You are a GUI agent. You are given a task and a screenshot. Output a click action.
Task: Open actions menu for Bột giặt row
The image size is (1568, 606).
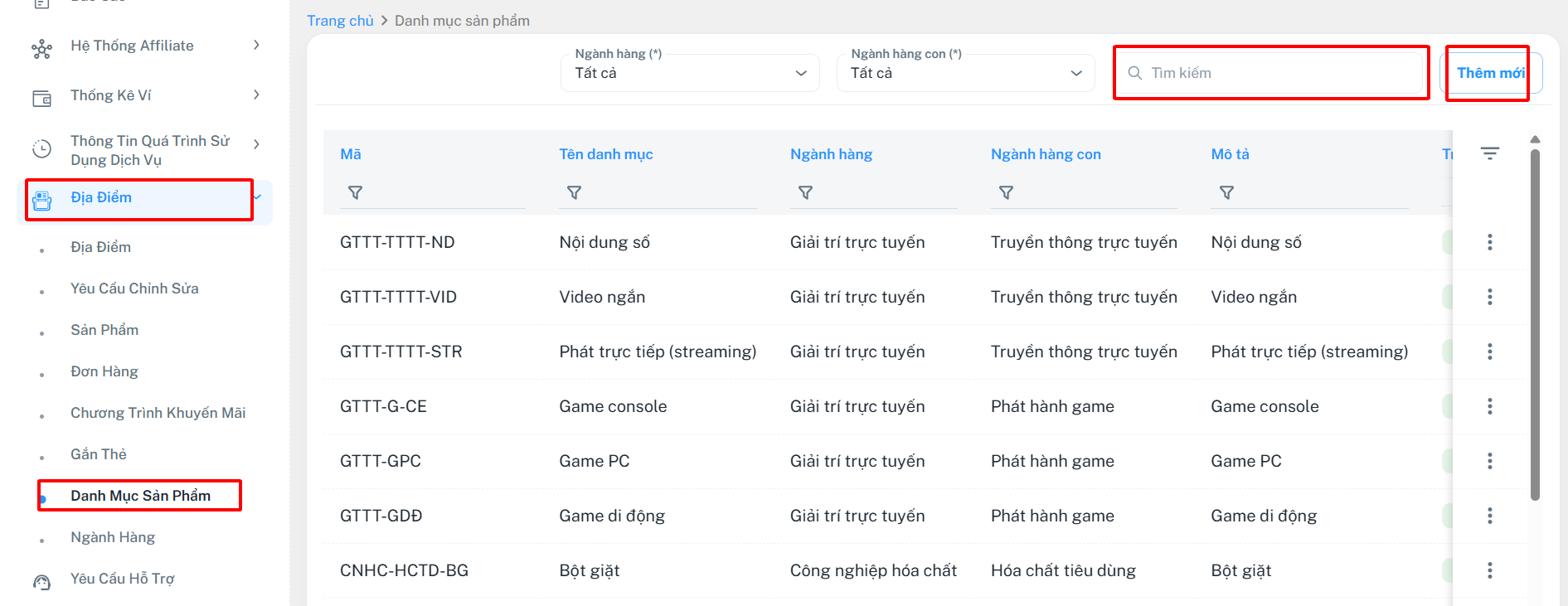click(1489, 570)
